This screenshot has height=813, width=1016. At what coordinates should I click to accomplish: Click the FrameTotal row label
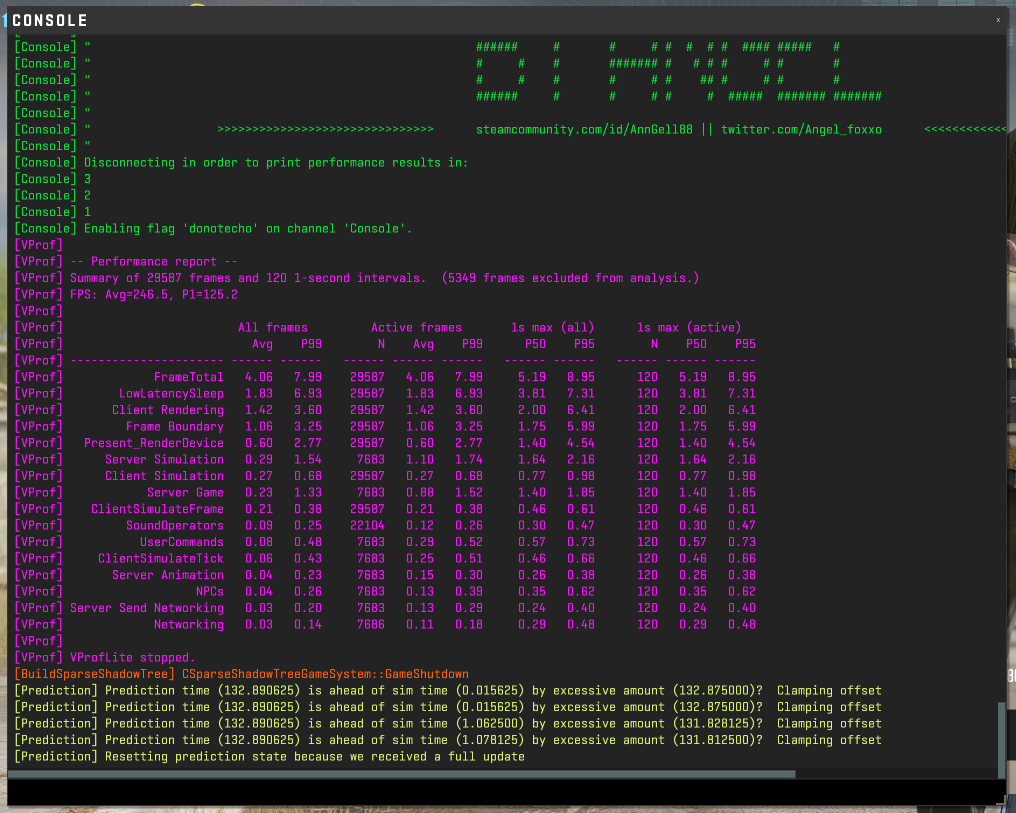click(189, 377)
